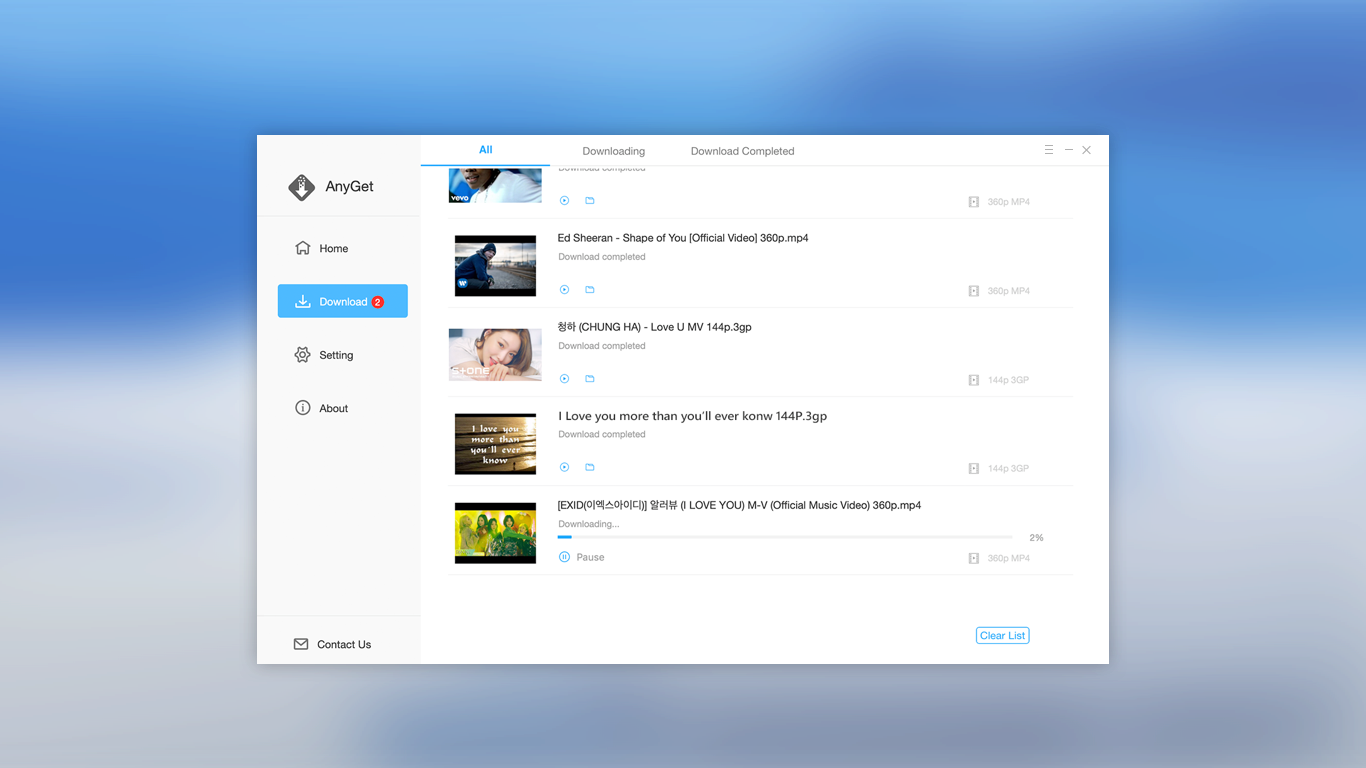Viewport: 1366px width, 768px height.
Task: Click Download completed under Ed Sheeran
Action: (x=602, y=257)
